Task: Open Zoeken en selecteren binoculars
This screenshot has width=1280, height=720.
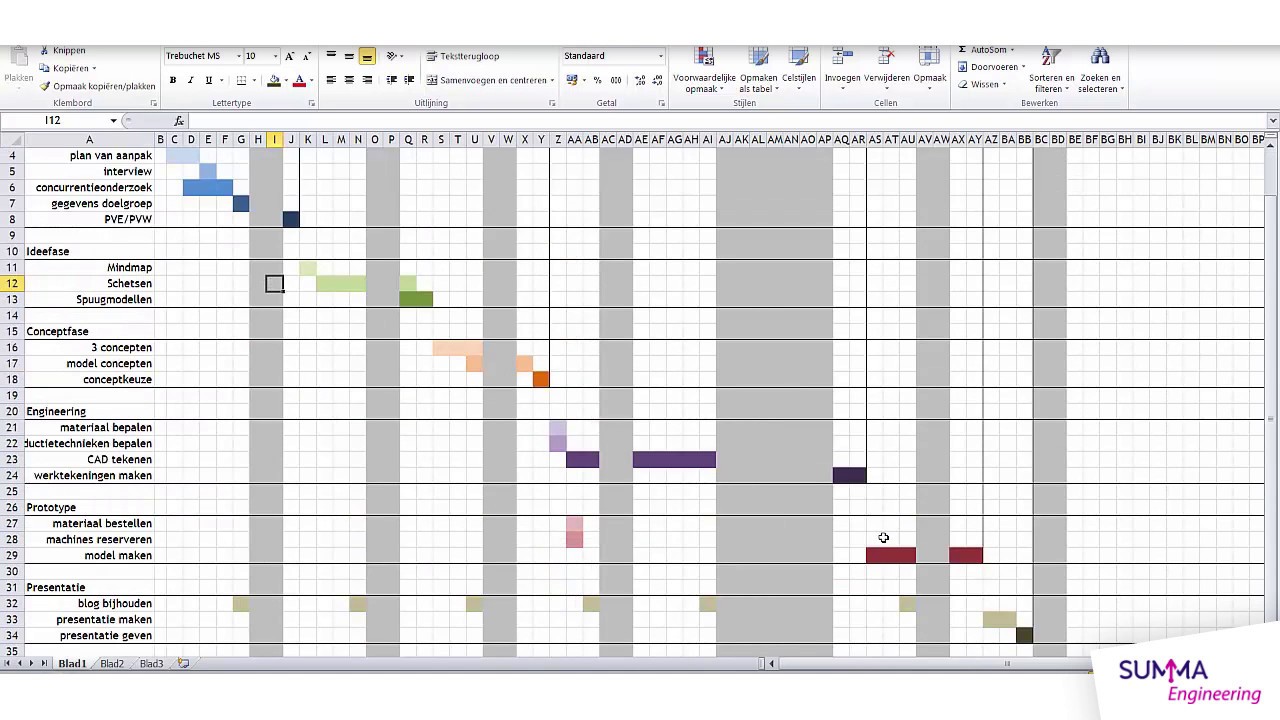Action: click(x=1100, y=70)
